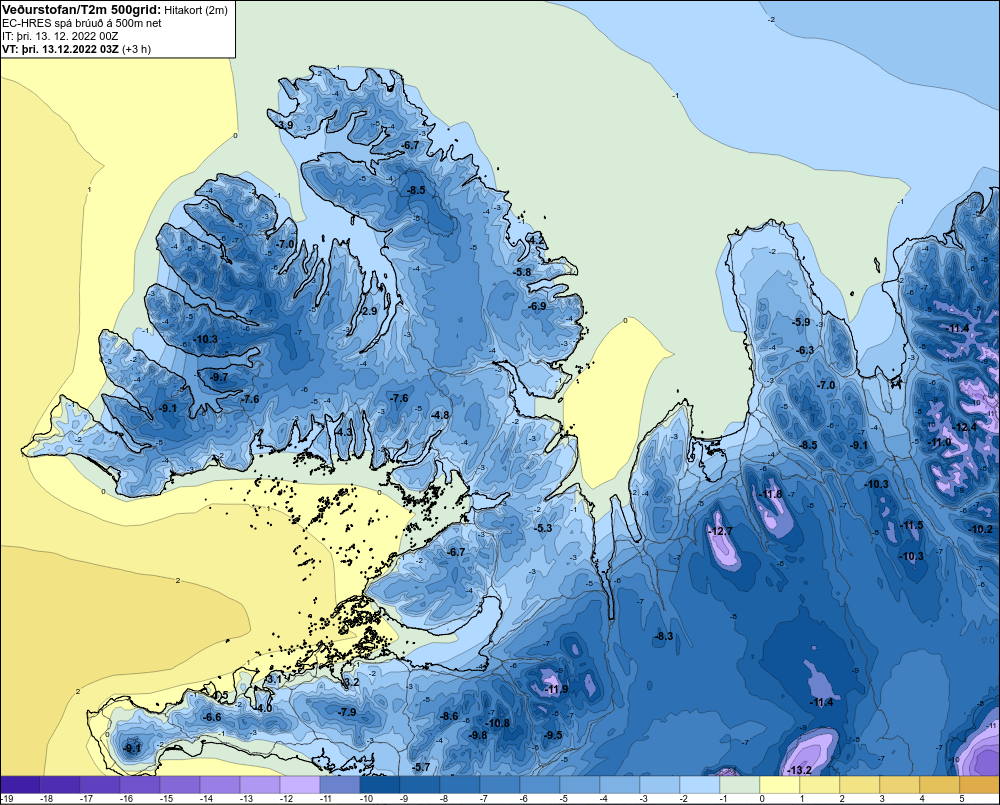This screenshot has width=1000, height=805.
Task: Click the legend color swatch labeled -13
Action: (x=260, y=785)
